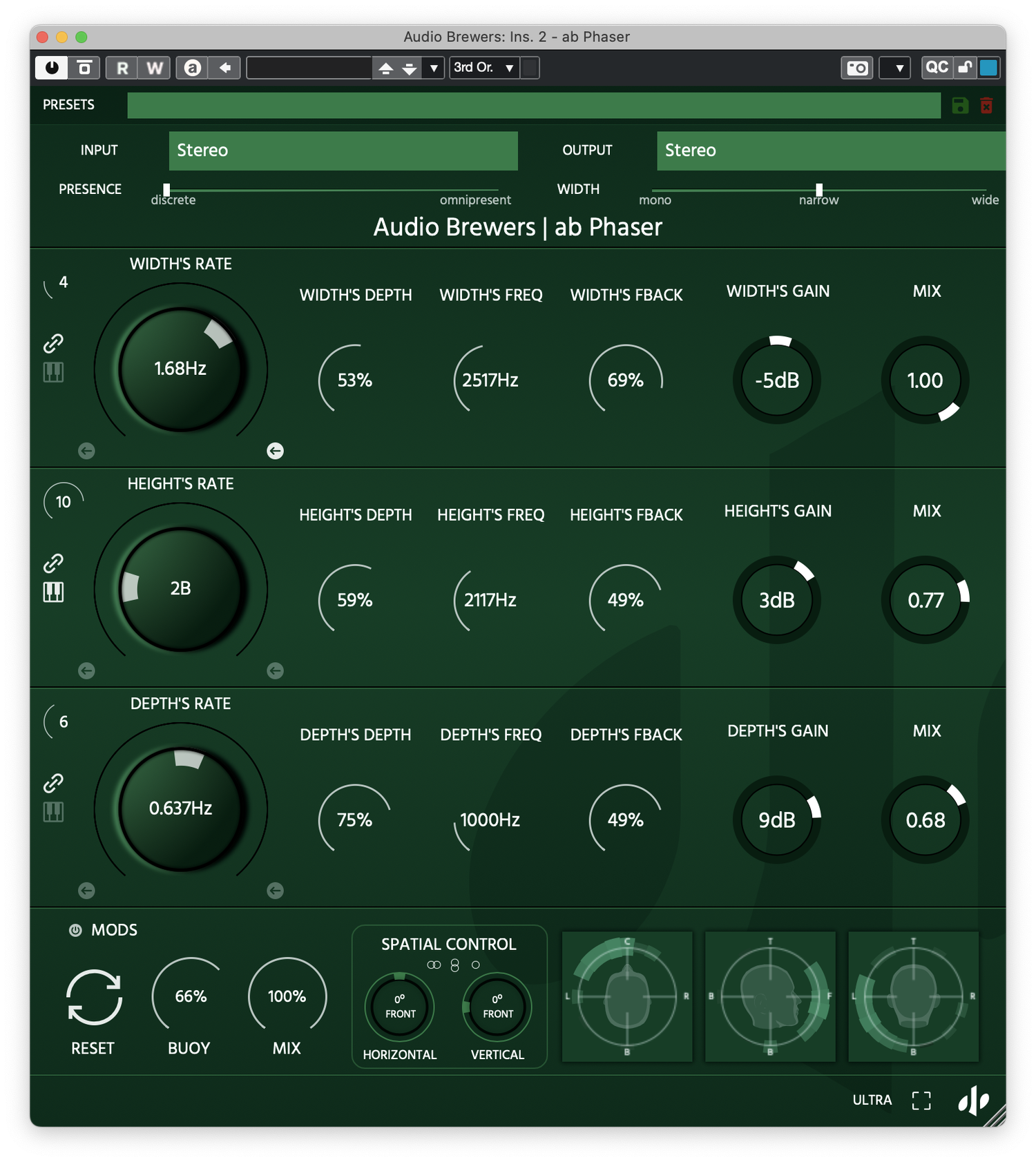Viewport: 1036px width, 1162px height.
Task: Click the circled 'a' toolbar button
Action: [x=193, y=68]
